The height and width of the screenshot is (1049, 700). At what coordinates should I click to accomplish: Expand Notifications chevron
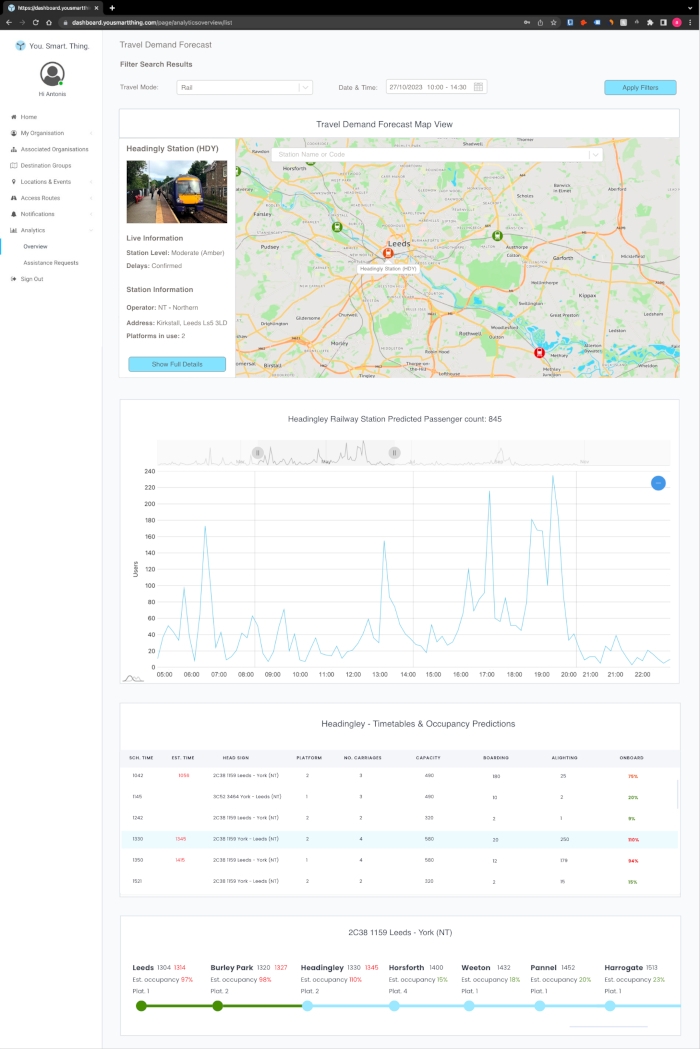pyautogui.click(x=91, y=214)
